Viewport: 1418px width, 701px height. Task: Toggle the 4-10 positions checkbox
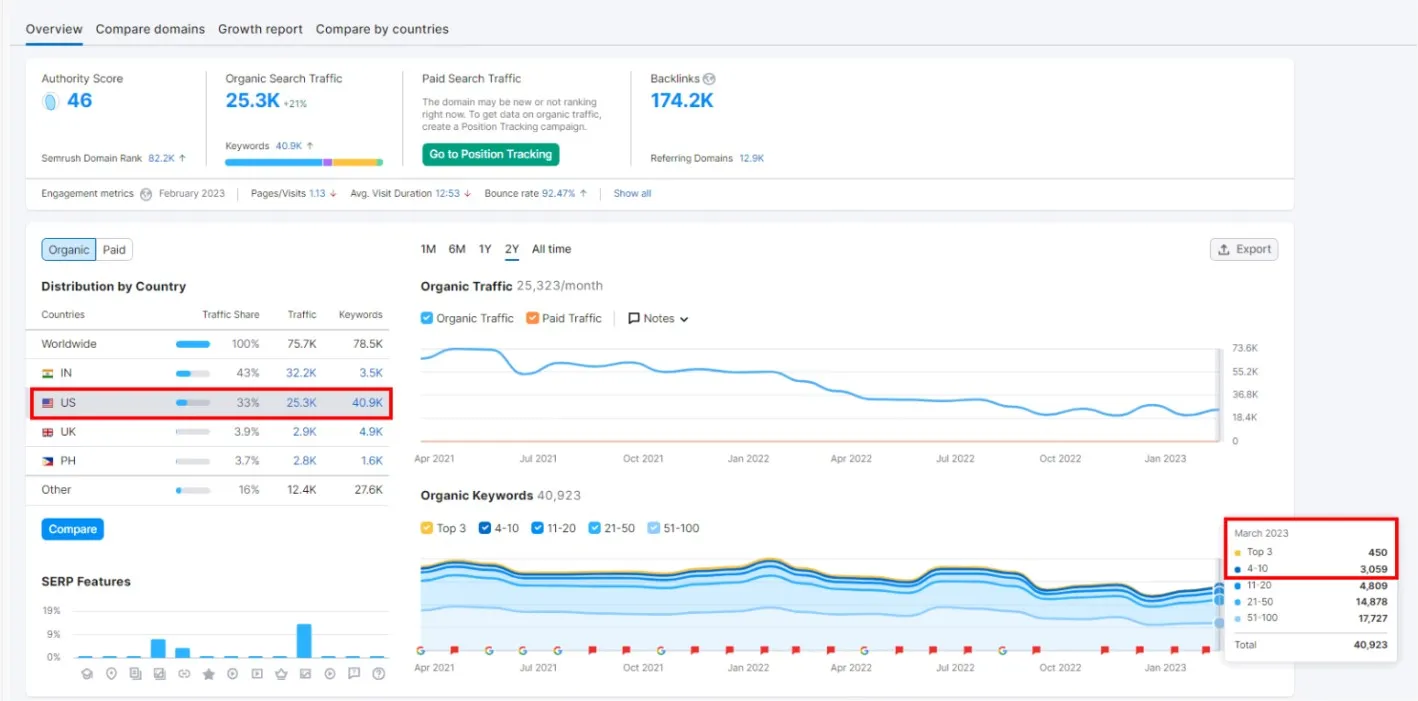tap(484, 528)
